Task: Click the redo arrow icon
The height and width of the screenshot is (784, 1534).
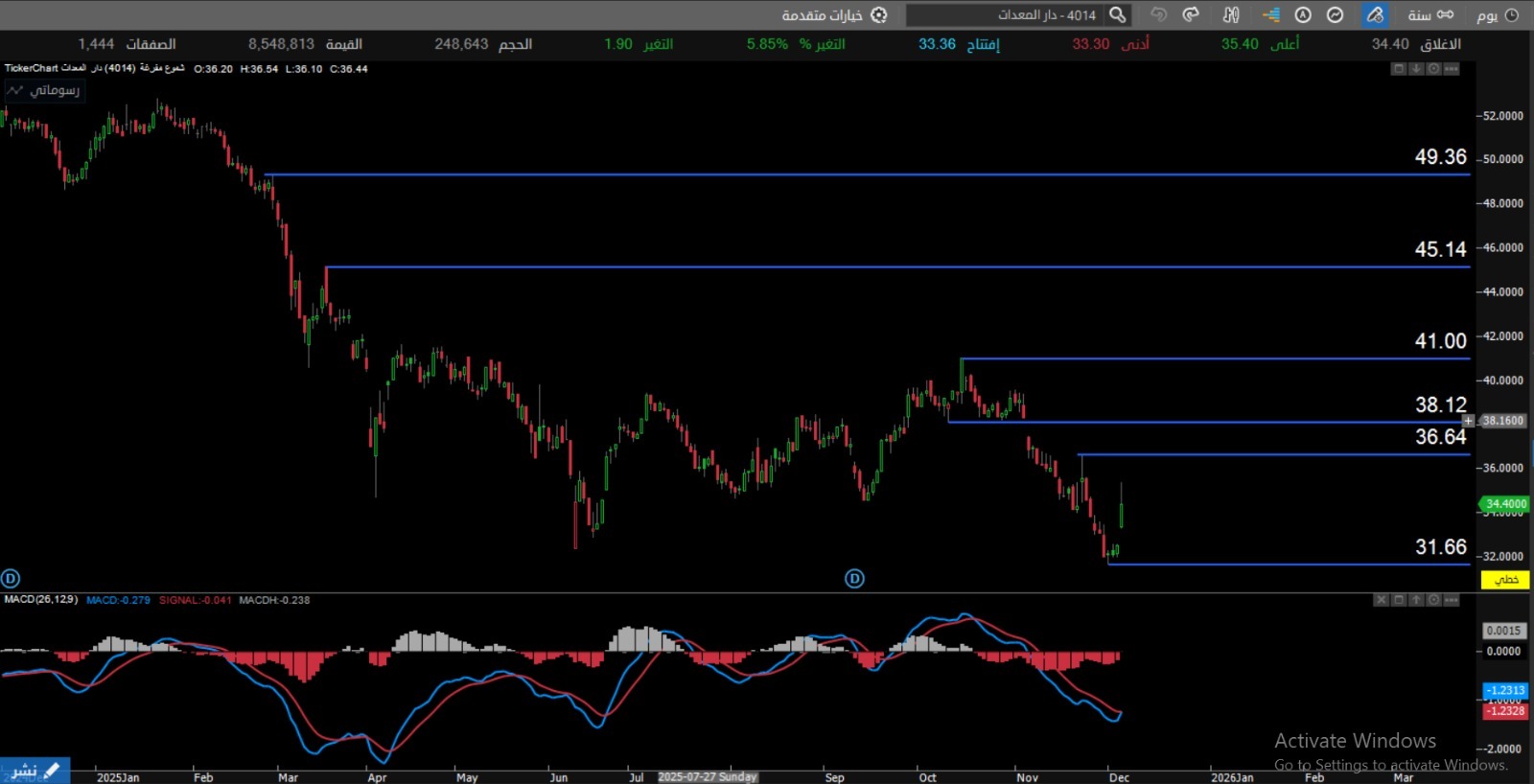Action: coord(1191,14)
